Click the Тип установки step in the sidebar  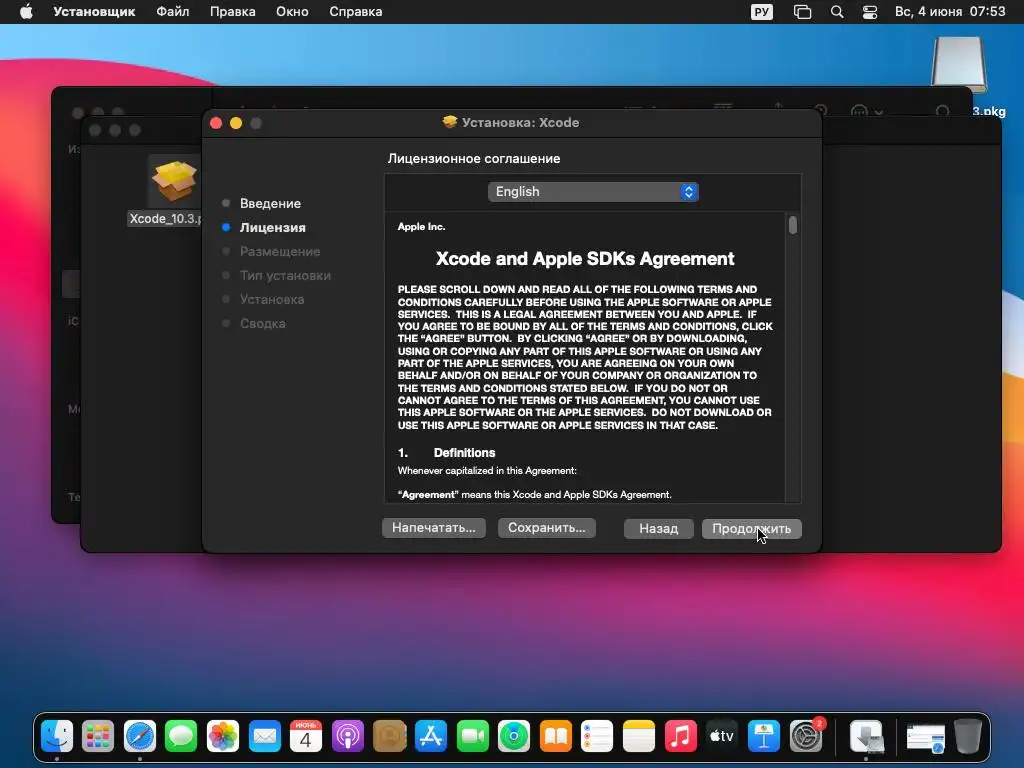tap(285, 276)
